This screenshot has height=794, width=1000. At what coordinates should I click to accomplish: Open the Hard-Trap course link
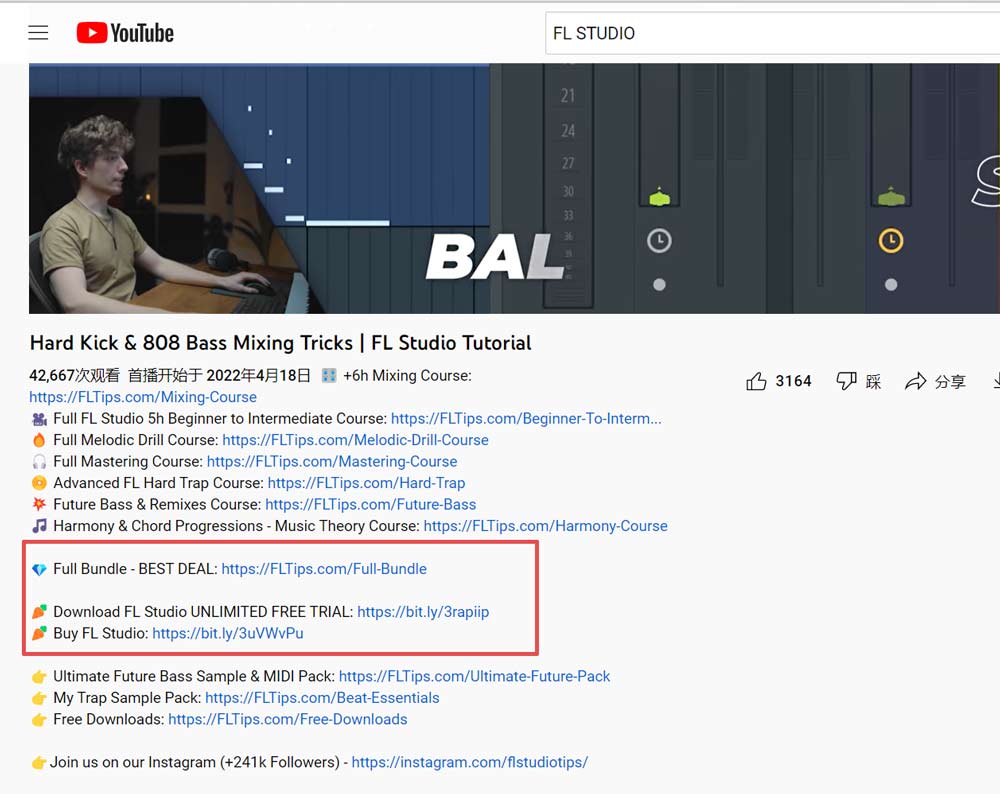pos(366,483)
